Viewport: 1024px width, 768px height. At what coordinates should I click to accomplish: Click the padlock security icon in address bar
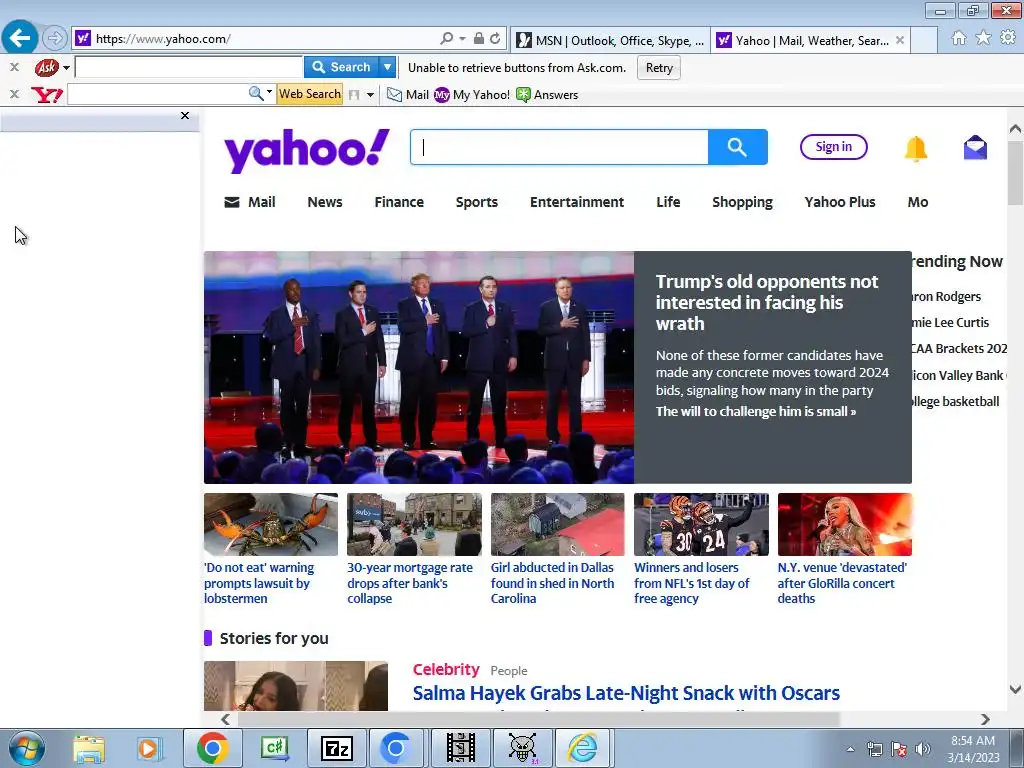coord(479,39)
